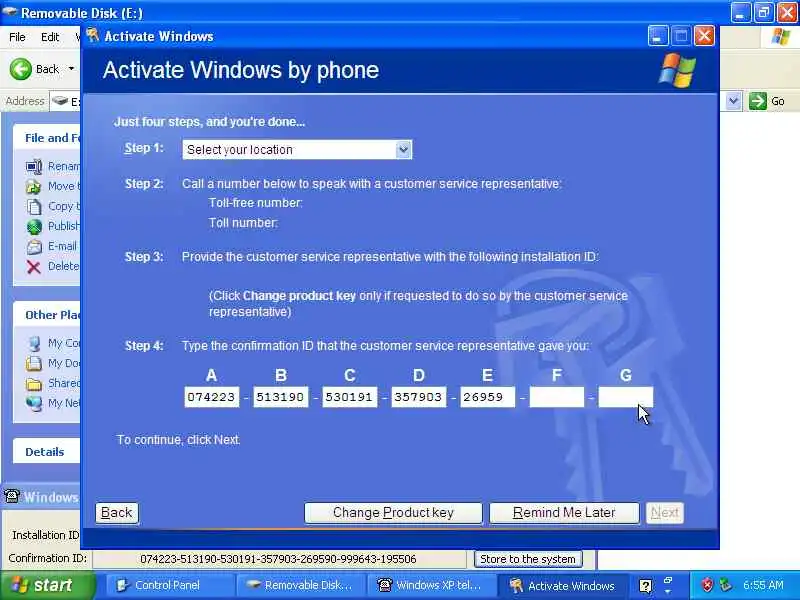
Task: Click empty confirmation ID field G
Action: click(626, 397)
